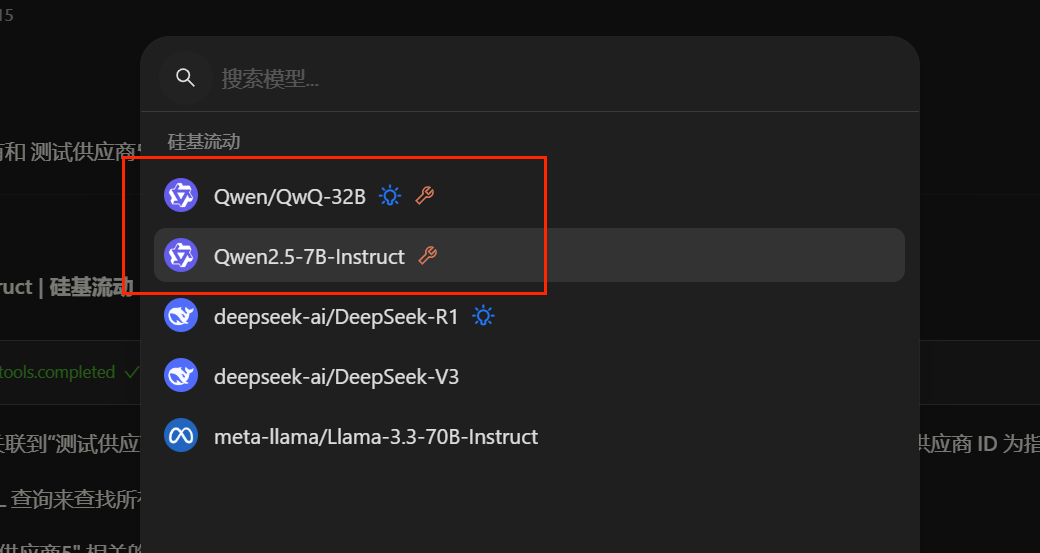
Task: Click the 硅基流动 provider group header
Action: pyautogui.click(x=204, y=142)
